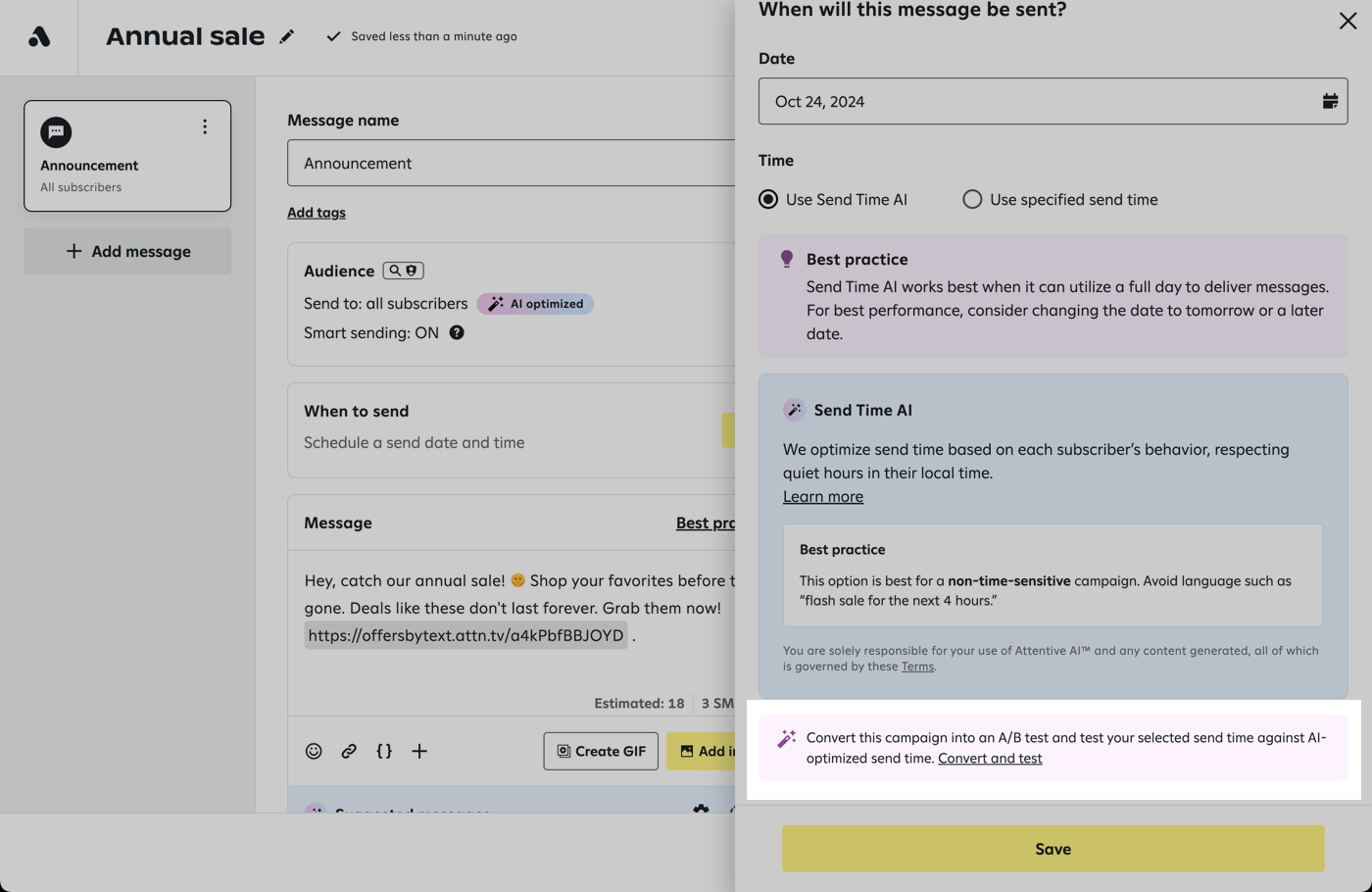Select Use specified send time
The height and width of the screenshot is (892, 1372).
[x=972, y=199]
